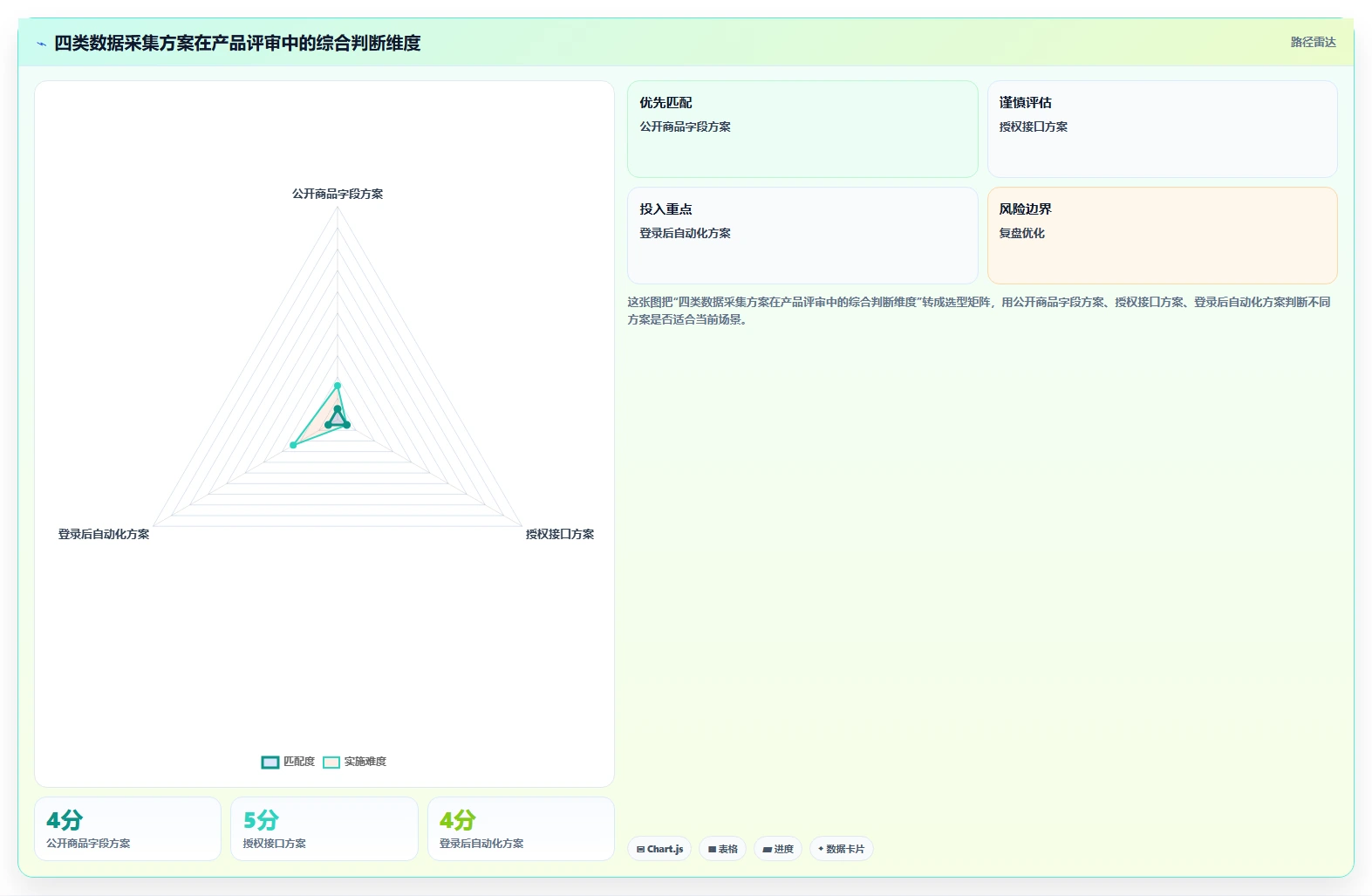Click the 实施难度 point on the 公开商品字段方案 axis

(338, 386)
